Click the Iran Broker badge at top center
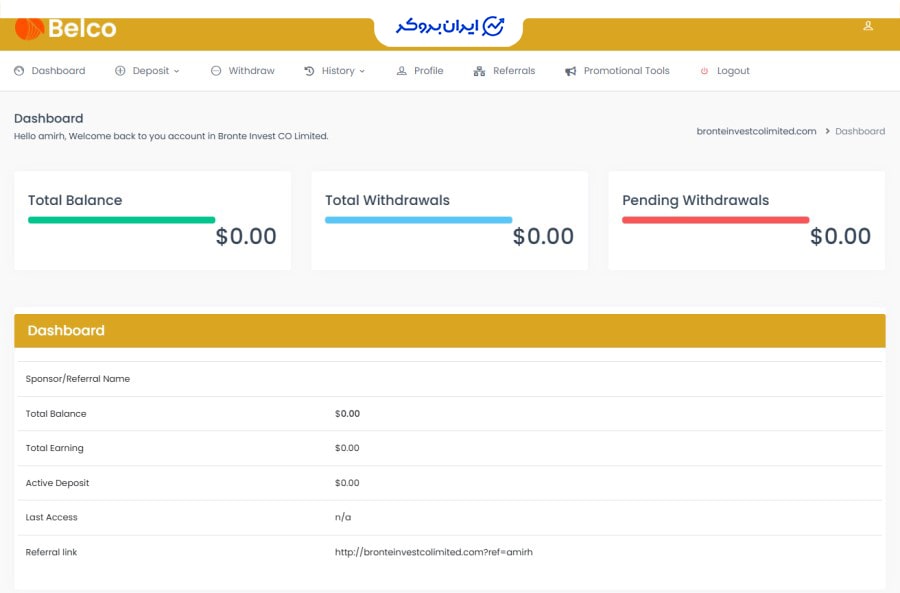900x593 pixels. (450, 26)
